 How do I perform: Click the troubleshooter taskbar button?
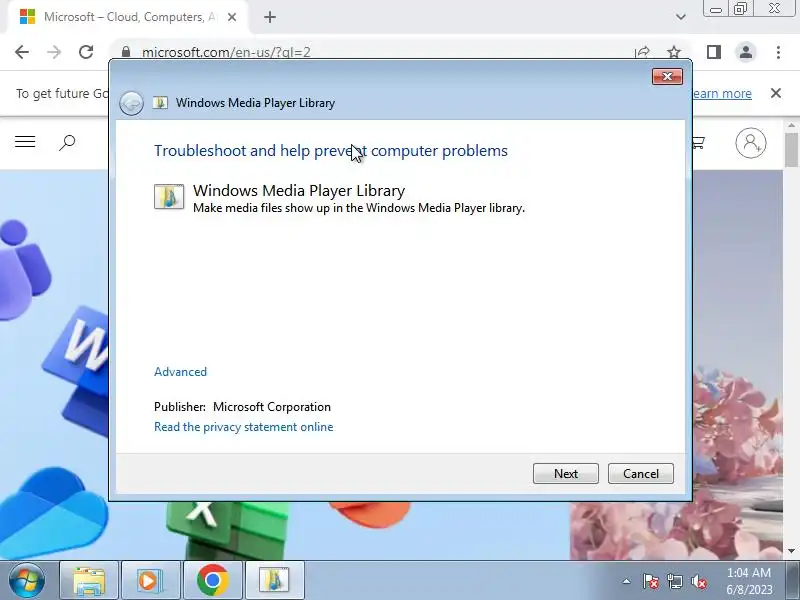pyautogui.click(x=274, y=581)
